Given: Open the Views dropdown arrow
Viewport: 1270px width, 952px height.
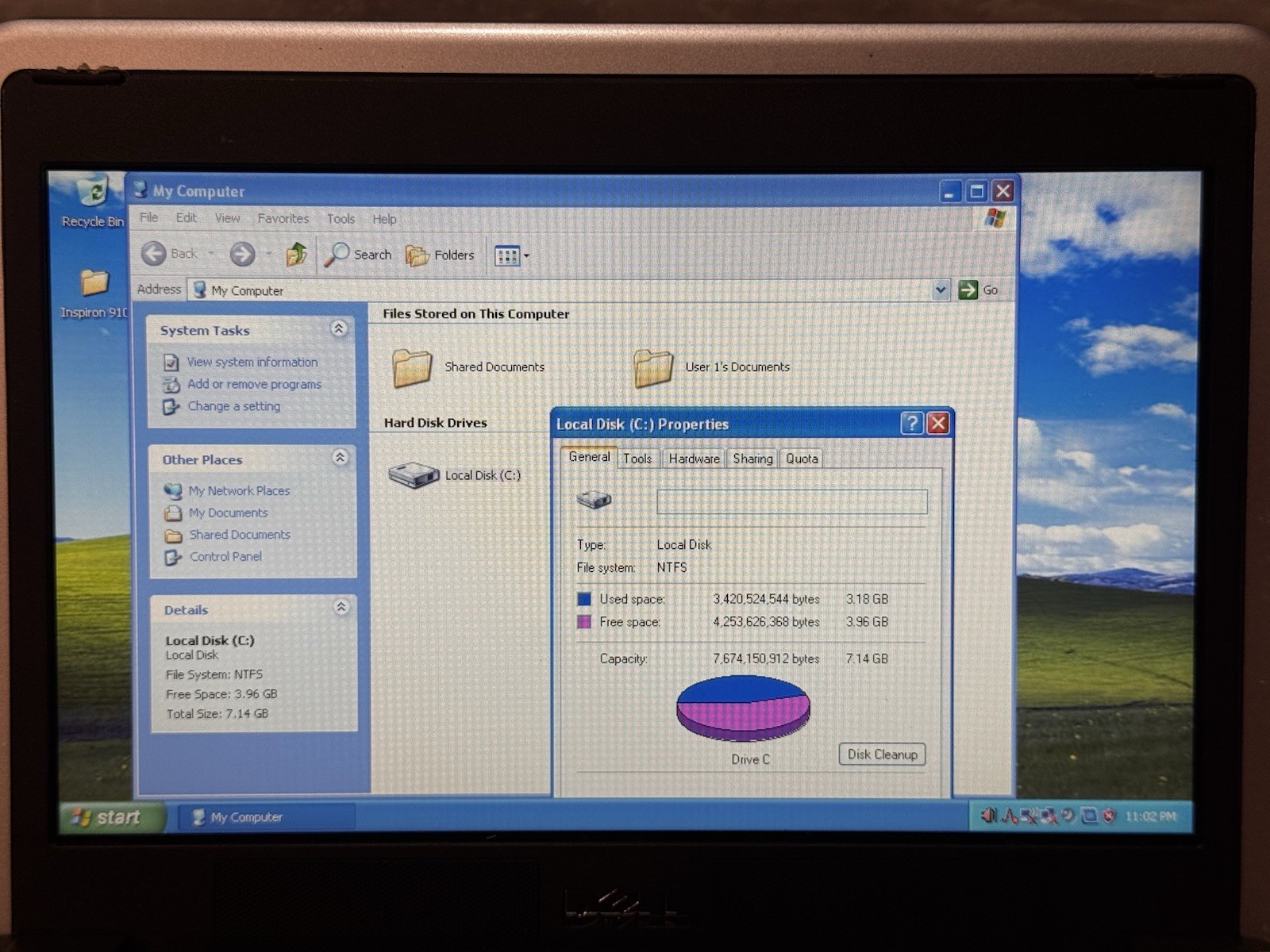Looking at the screenshot, I should click(526, 255).
